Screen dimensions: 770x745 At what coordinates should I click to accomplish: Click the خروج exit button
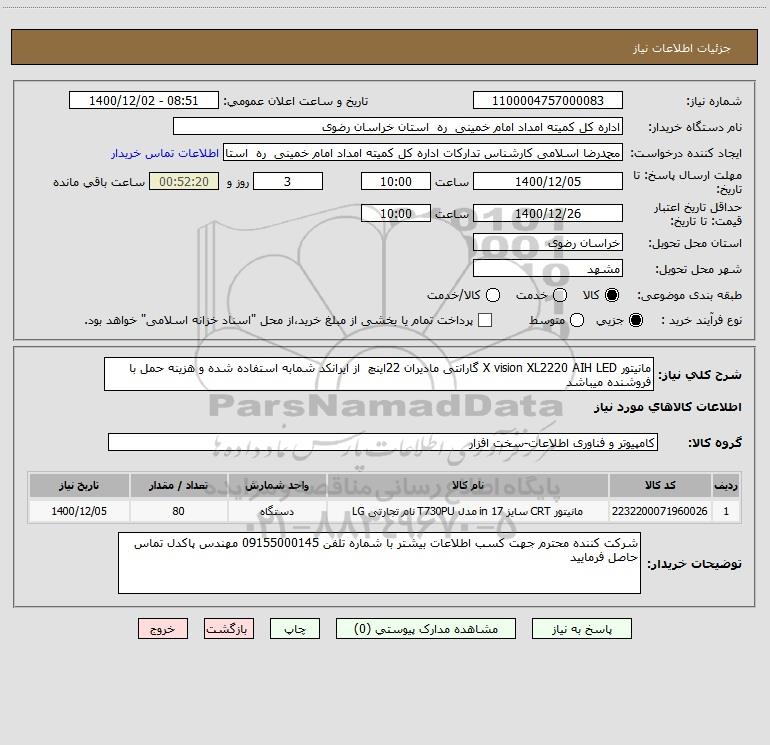point(163,629)
